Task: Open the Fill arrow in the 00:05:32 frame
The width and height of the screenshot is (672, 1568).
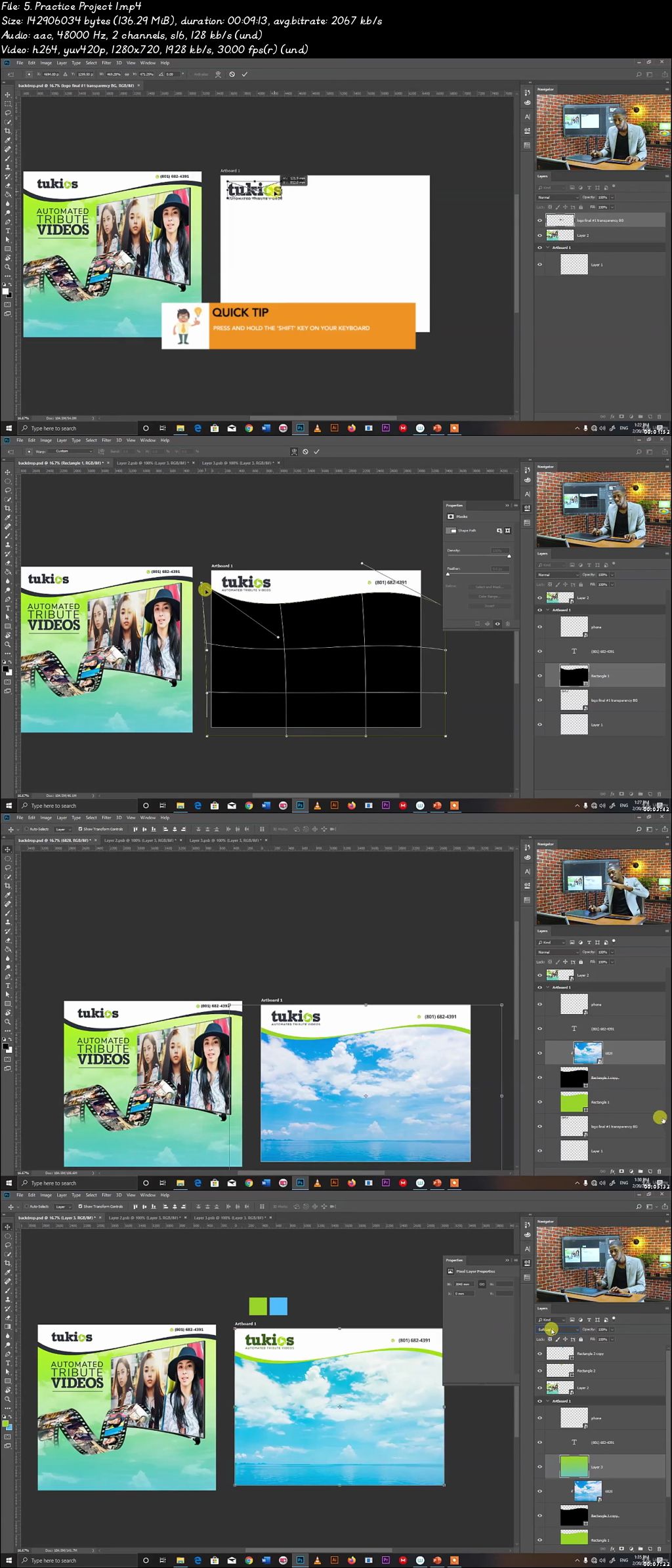Action: [612, 962]
